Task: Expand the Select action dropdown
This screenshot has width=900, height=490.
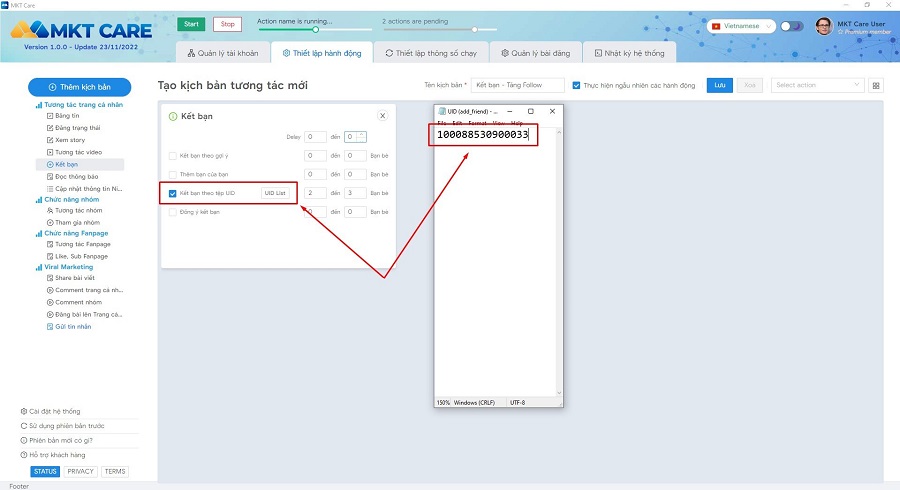Action: pos(817,85)
